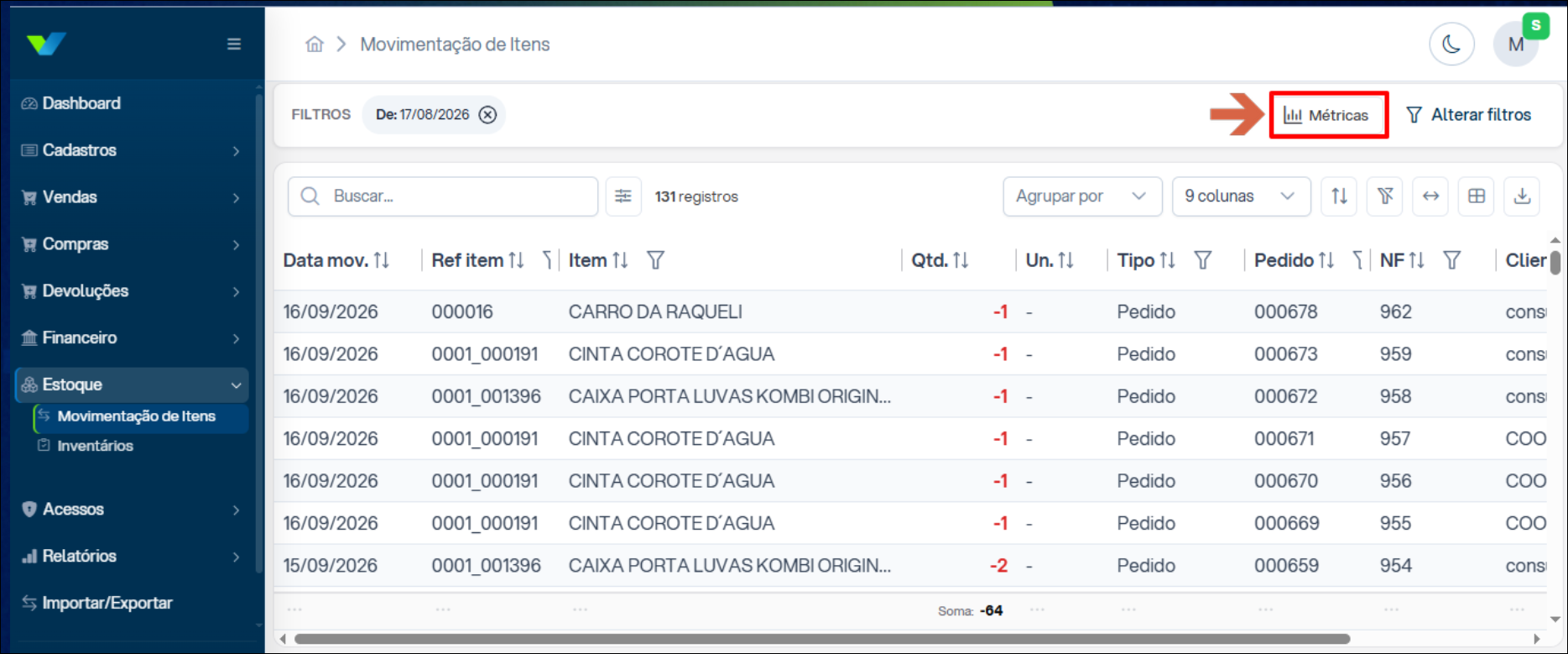The height and width of the screenshot is (654, 1568).
Task: Expand the Acessos menu
Action: coord(132,510)
